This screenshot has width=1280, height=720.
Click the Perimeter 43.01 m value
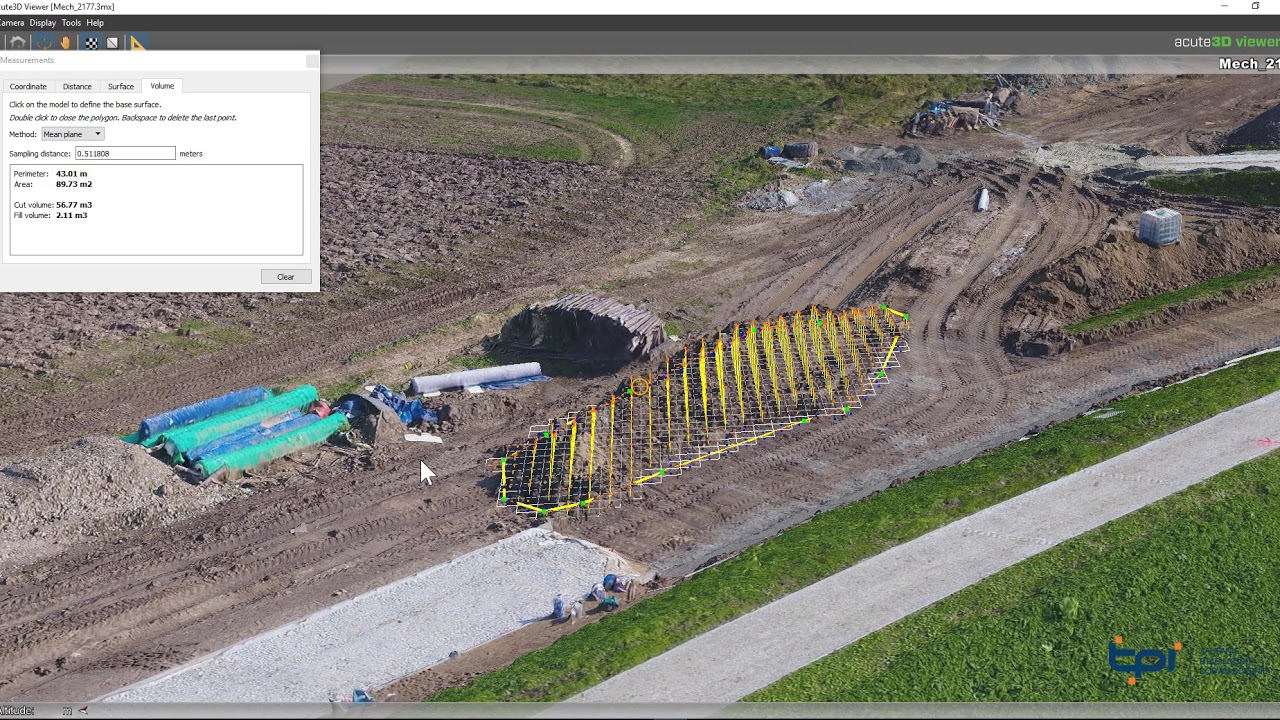pyautogui.click(x=71, y=174)
